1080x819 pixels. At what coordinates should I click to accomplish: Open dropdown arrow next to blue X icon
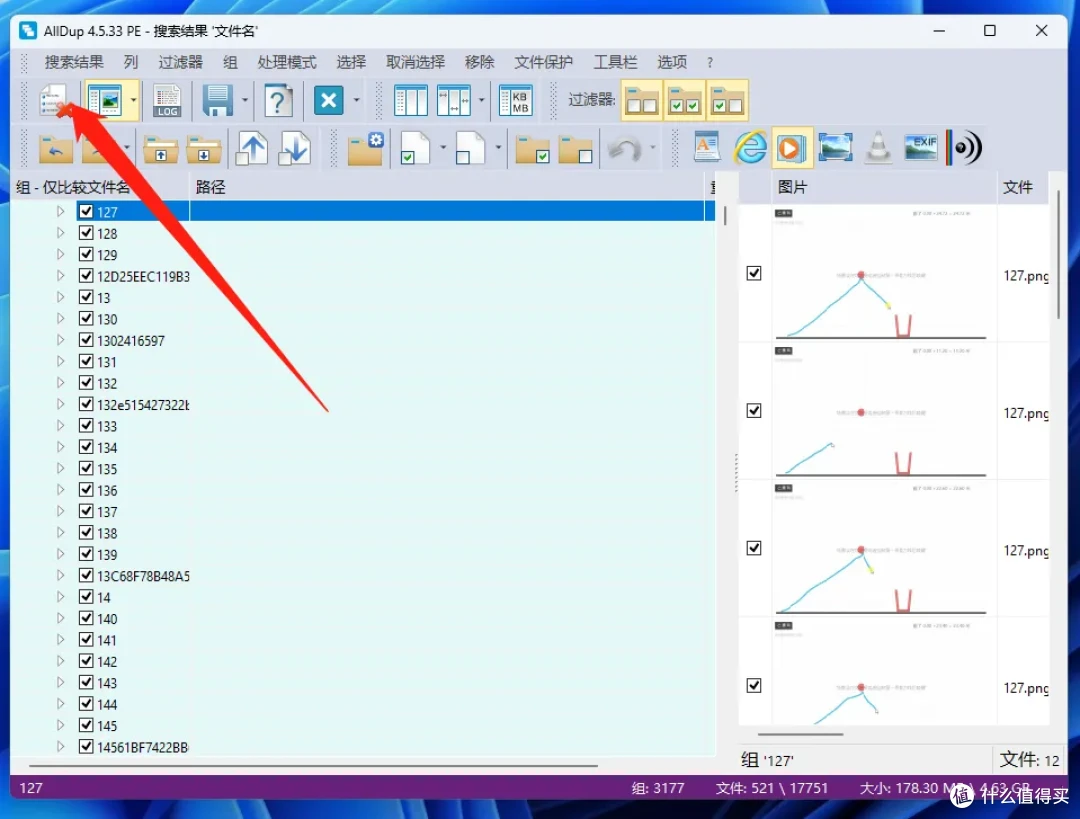point(356,101)
